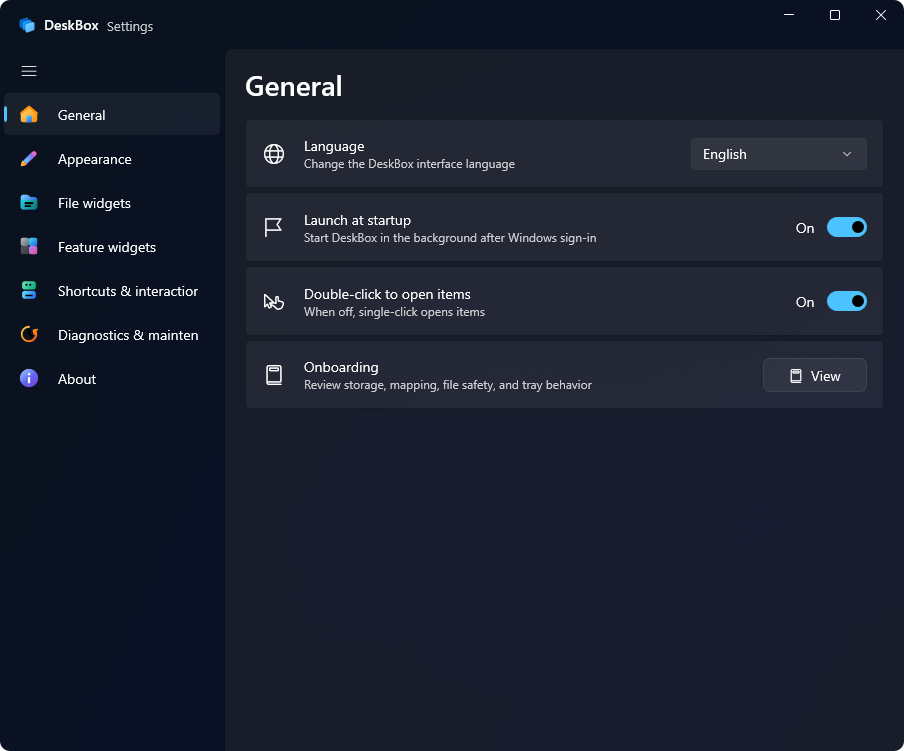The width and height of the screenshot is (904, 751).
Task: Open the General settings page
Action: point(112,115)
